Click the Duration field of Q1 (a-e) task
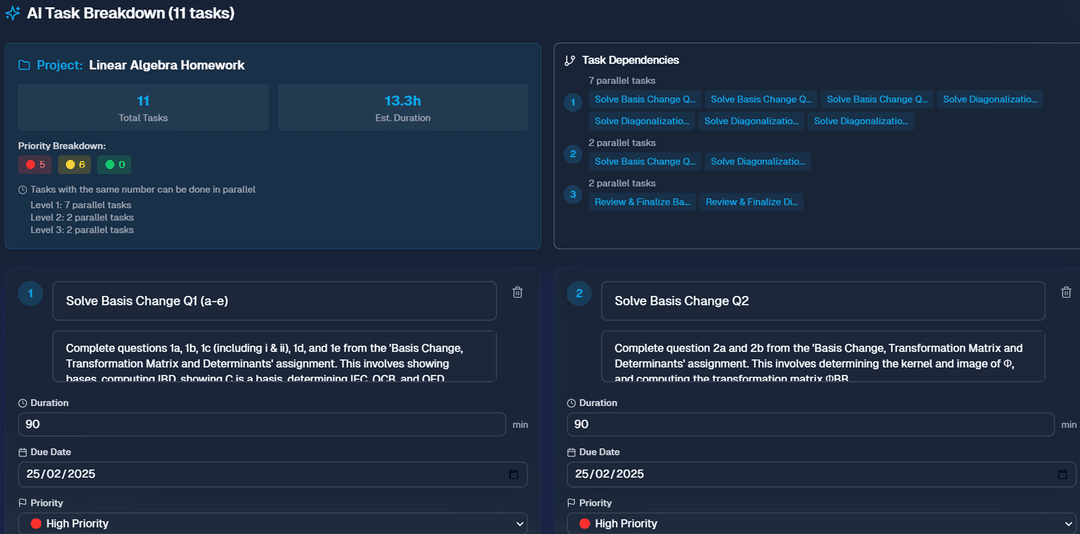This screenshot has width=1080, height=534. (262, 424)
